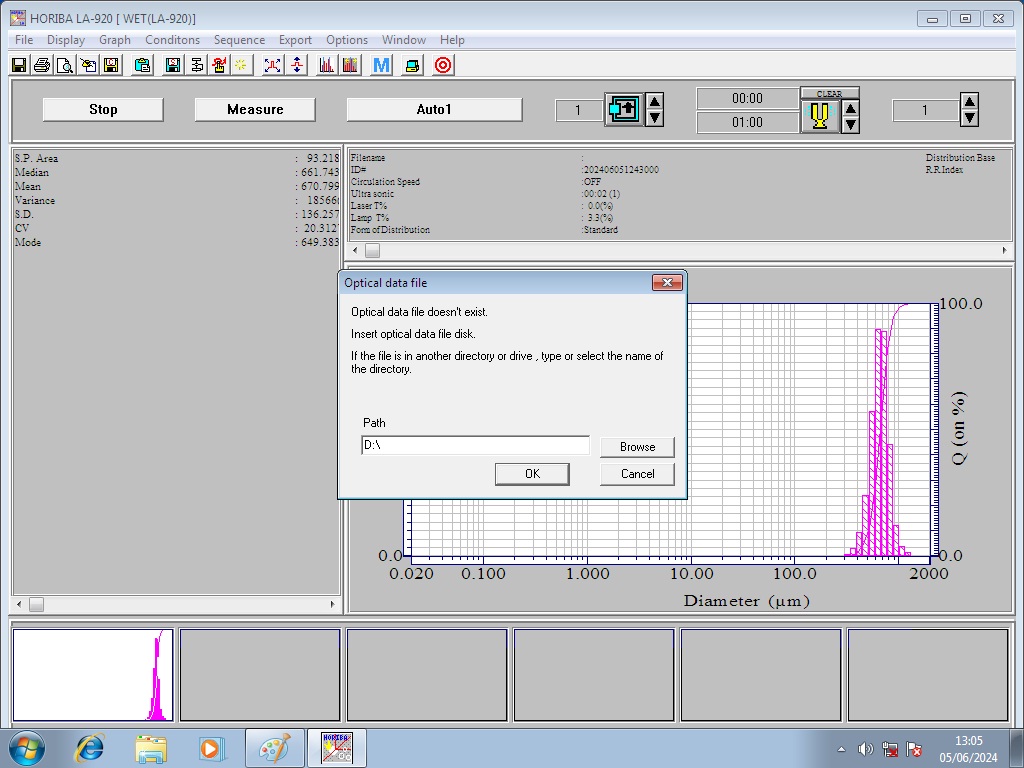Click the HORIBA application icon in the taskbar
The height and width of the screenshot is (768, 1024).
click(336, 747)
